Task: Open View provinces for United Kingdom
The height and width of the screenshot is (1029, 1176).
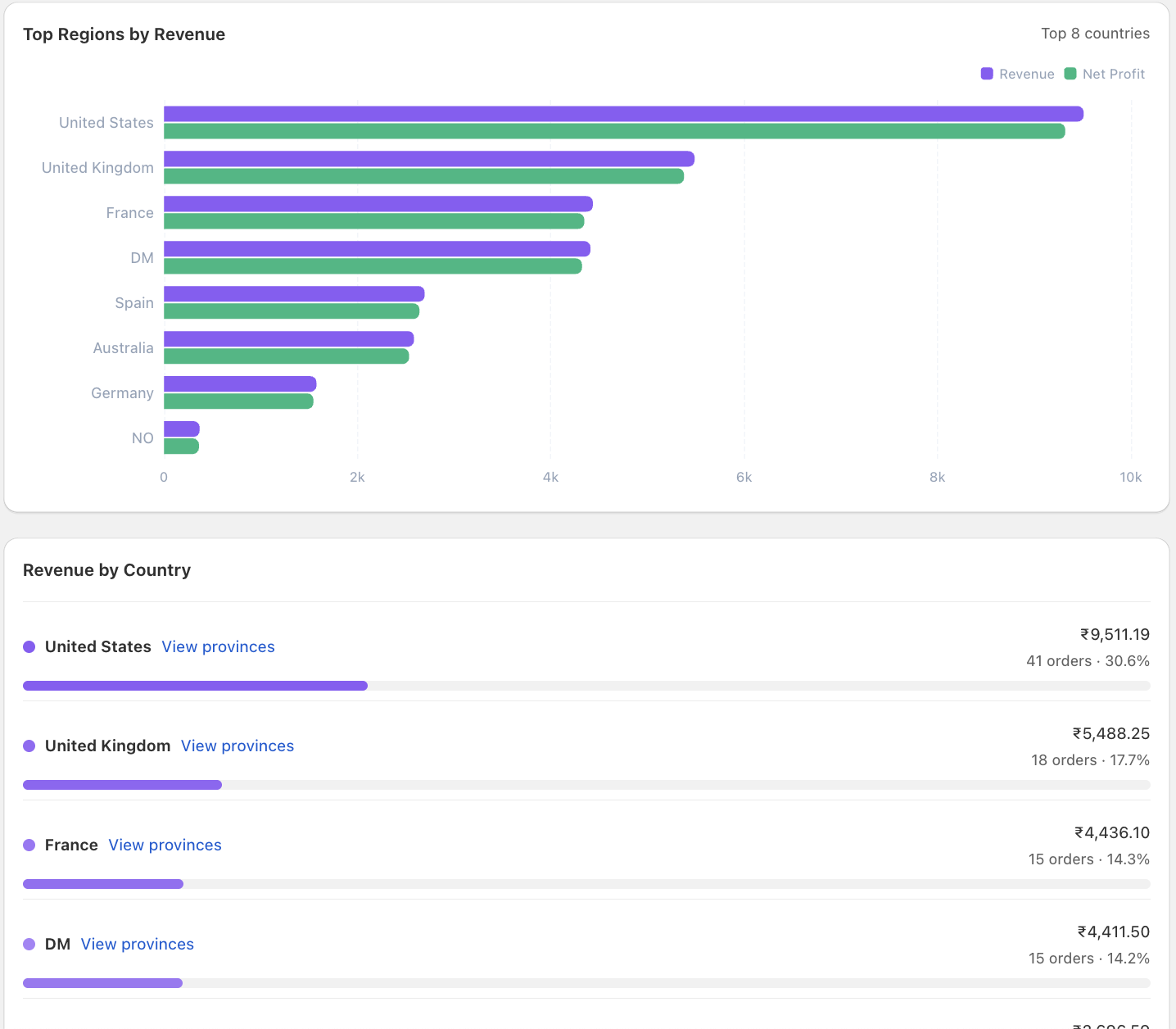Action: click(237, 746)
